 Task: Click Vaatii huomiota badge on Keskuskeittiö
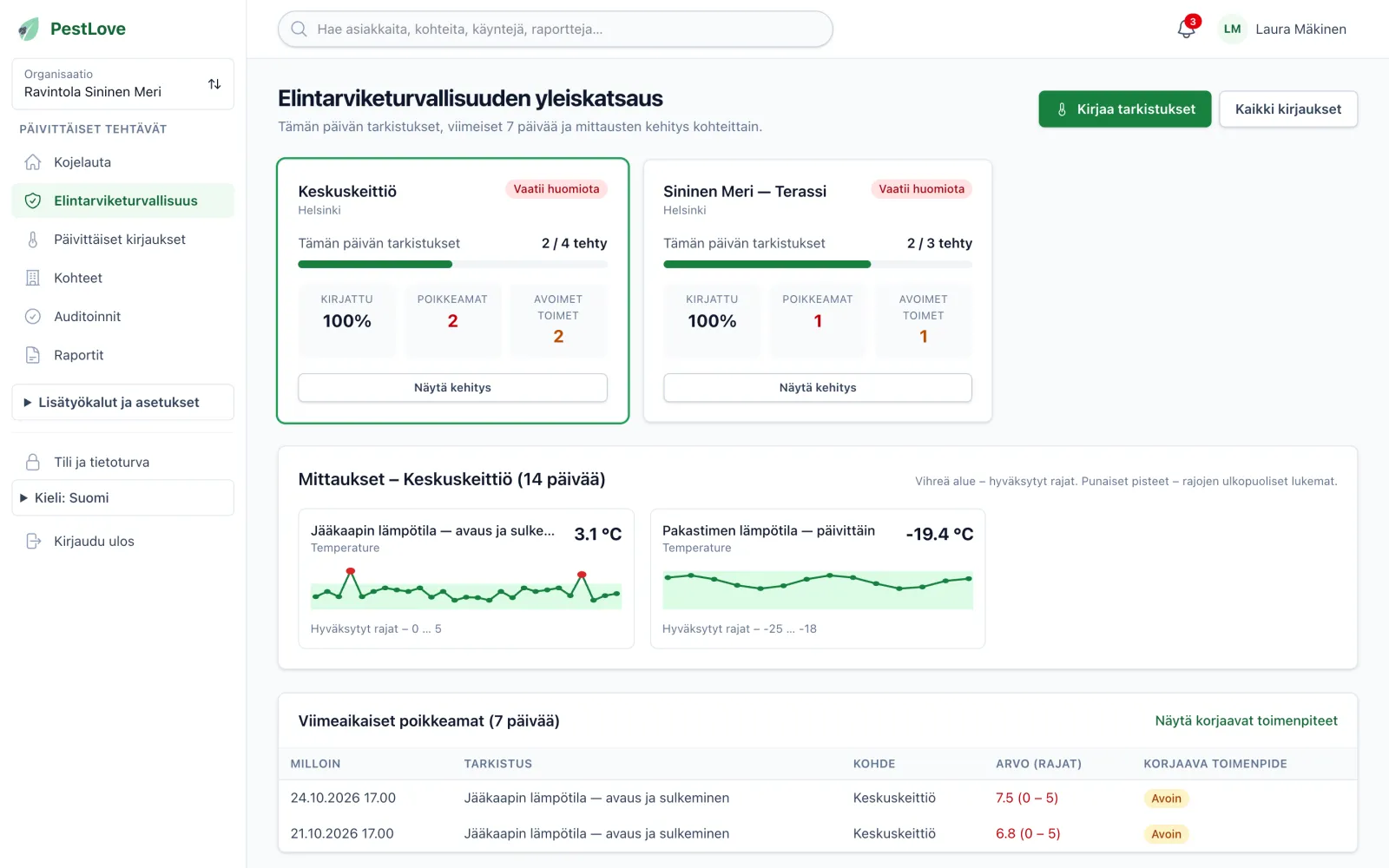click(x=556, y=189)
